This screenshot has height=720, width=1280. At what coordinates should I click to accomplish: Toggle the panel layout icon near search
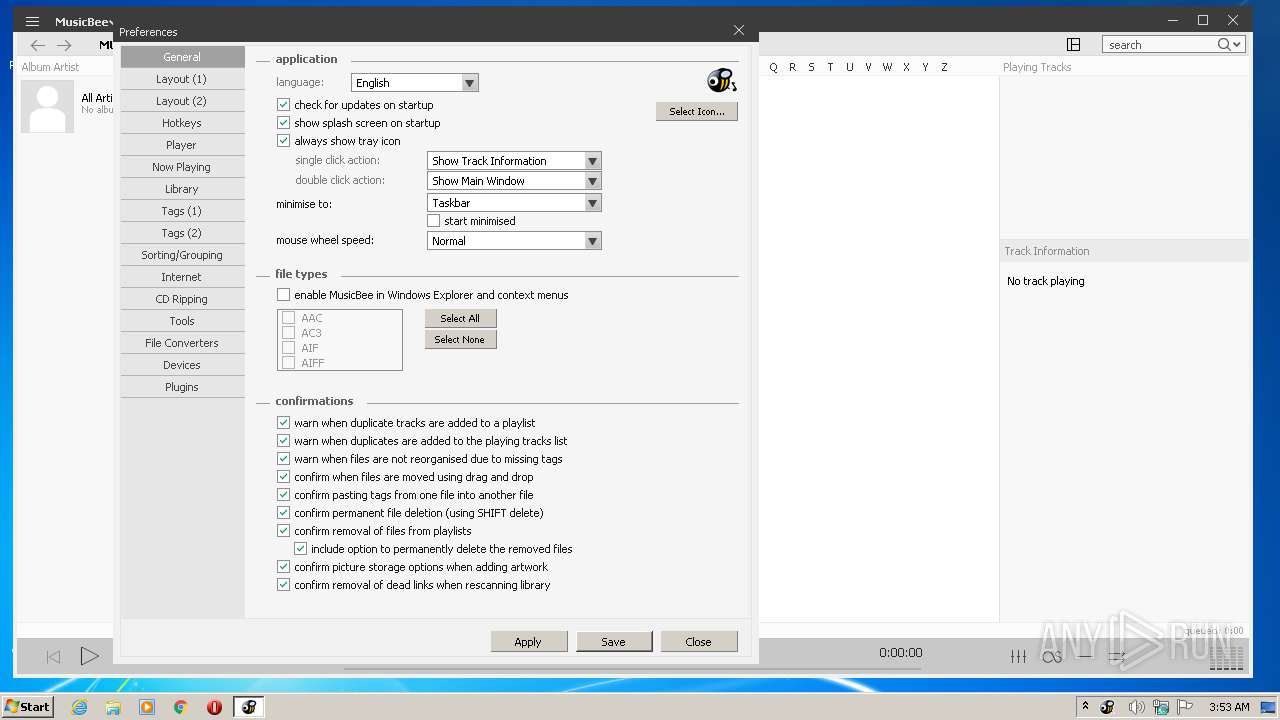click(x=1073, y=44)
